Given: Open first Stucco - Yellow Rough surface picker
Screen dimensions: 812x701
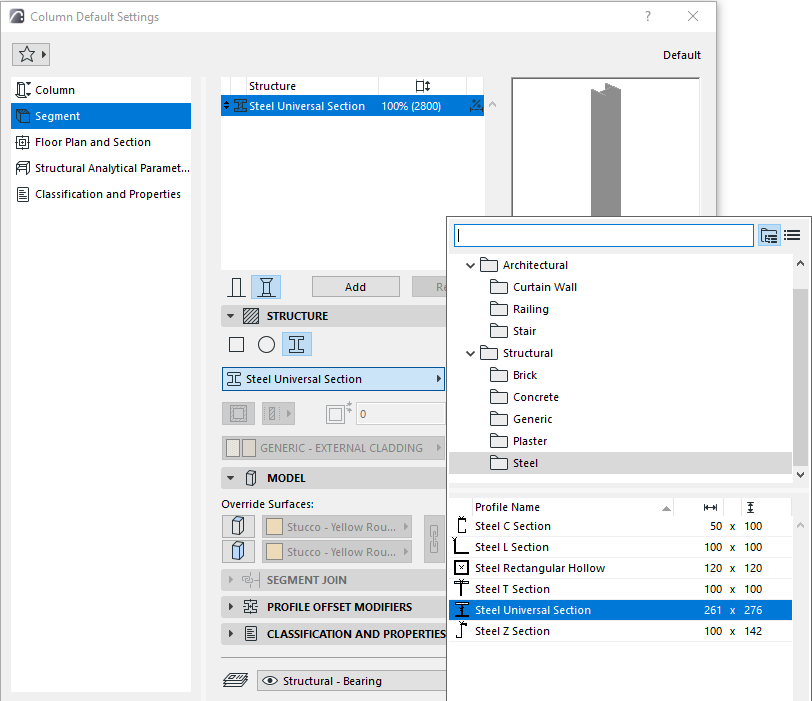Looking at the screenshot, I should pos(337,527).
